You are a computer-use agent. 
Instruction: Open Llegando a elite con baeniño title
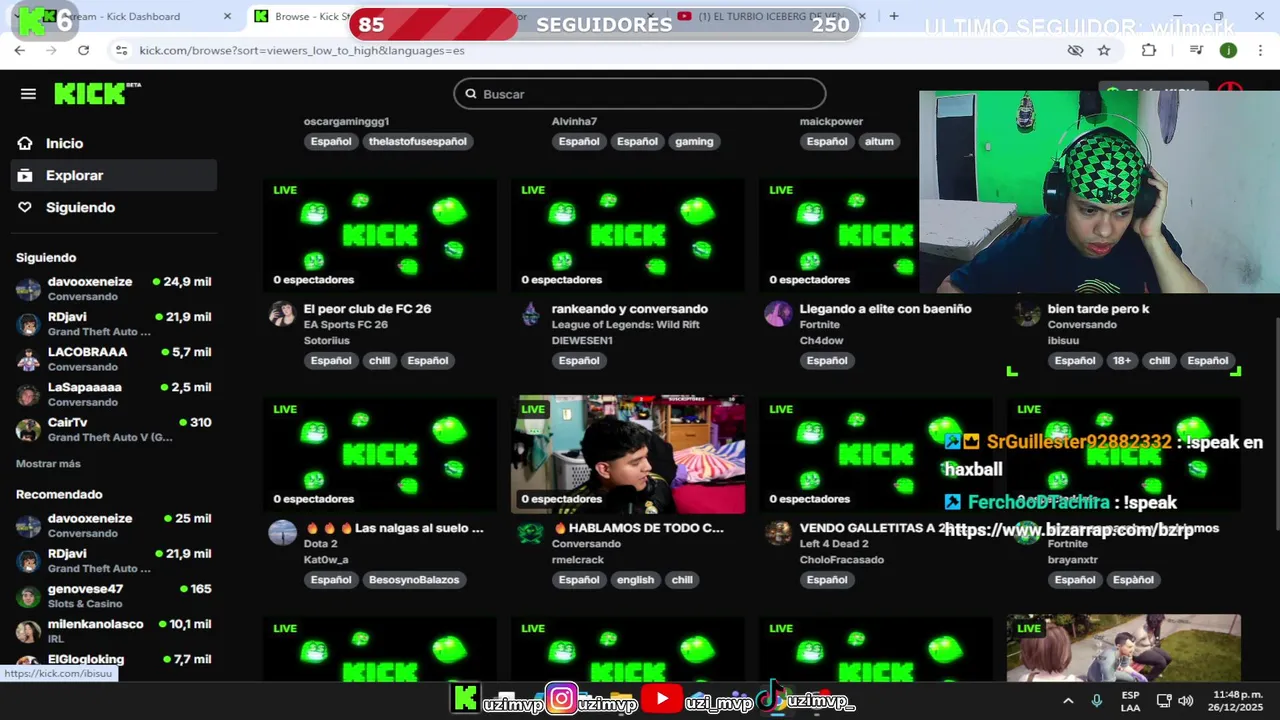point(885,309)
